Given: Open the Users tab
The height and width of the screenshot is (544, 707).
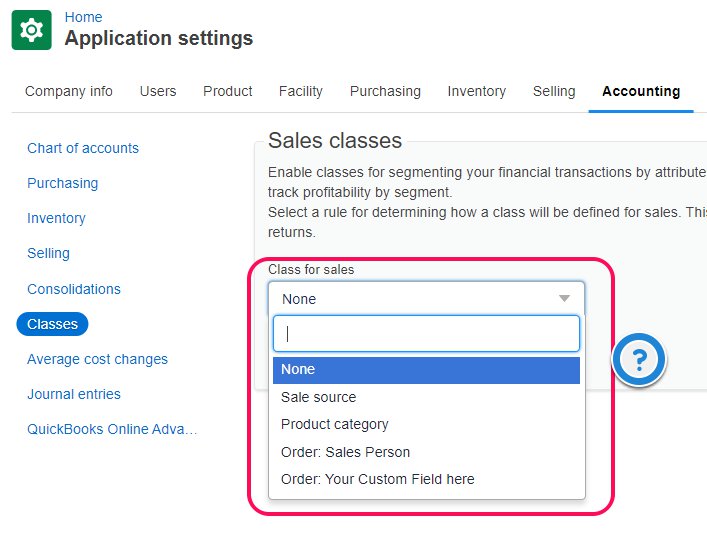Looking at the screenshot, I should tap(158, 91).
